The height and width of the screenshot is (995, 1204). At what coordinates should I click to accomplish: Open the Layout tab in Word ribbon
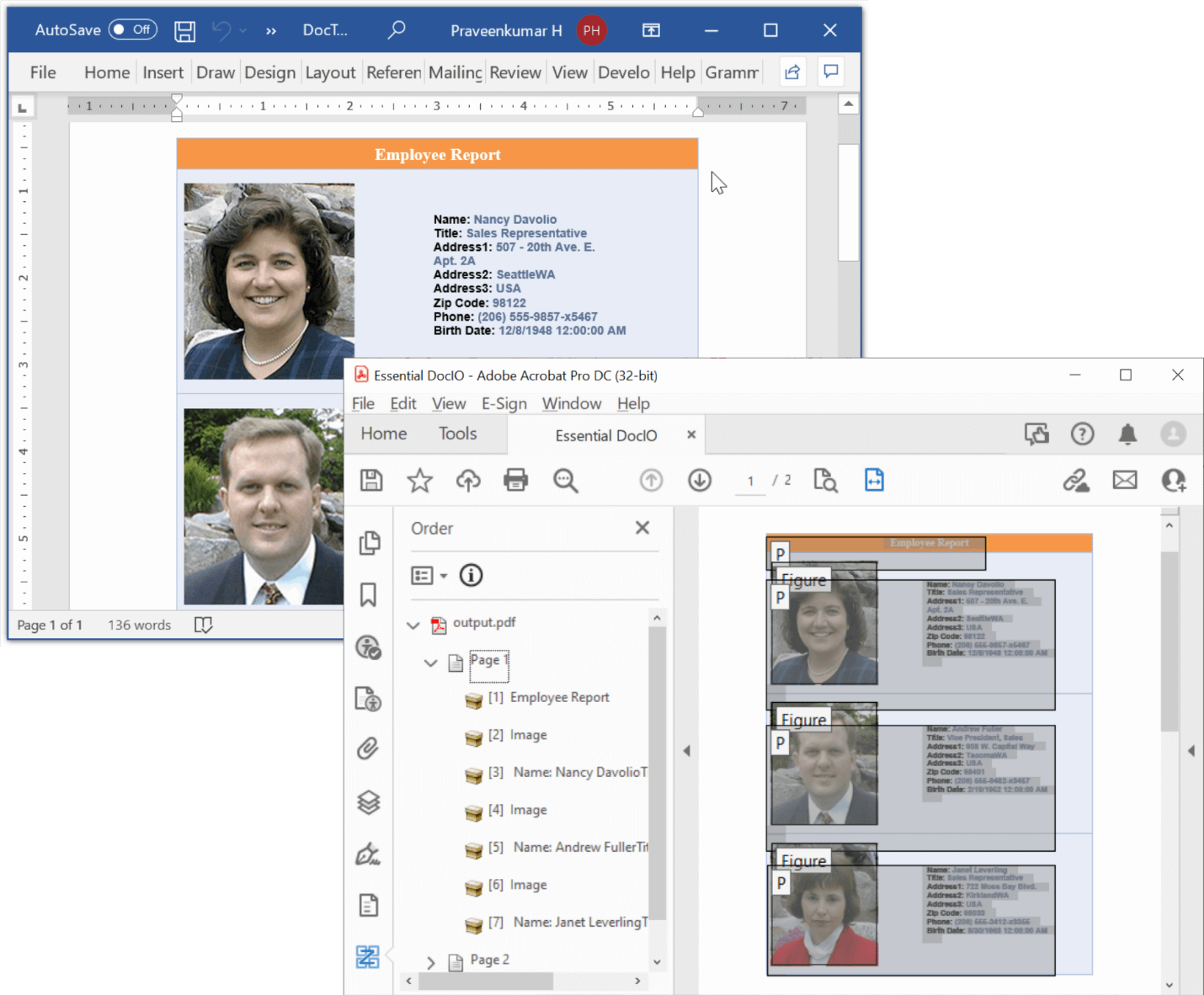(x=330, y=72)
